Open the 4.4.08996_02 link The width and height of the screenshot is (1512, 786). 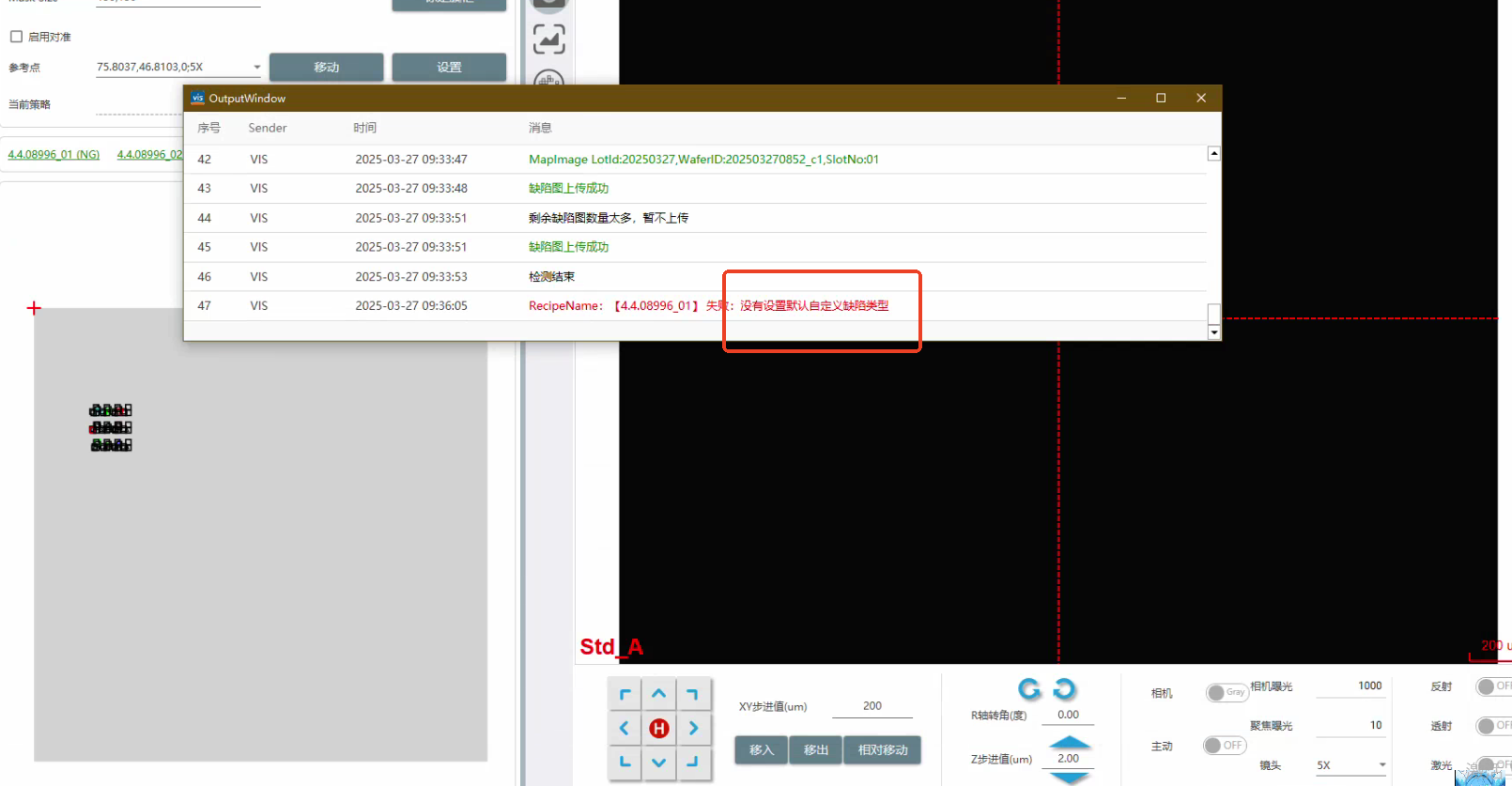coord(149,155)
